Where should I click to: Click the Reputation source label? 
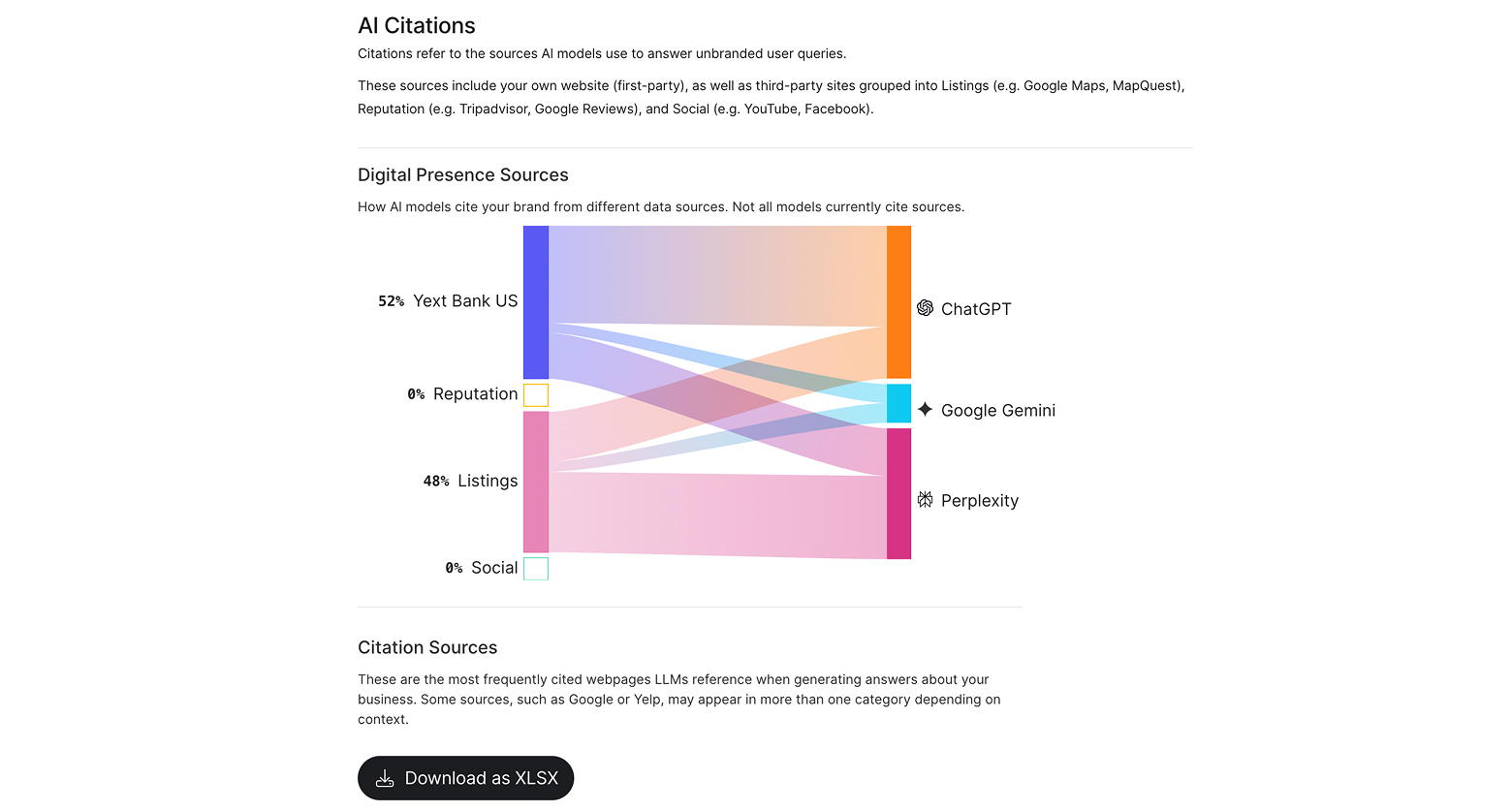tap(475, 394)
